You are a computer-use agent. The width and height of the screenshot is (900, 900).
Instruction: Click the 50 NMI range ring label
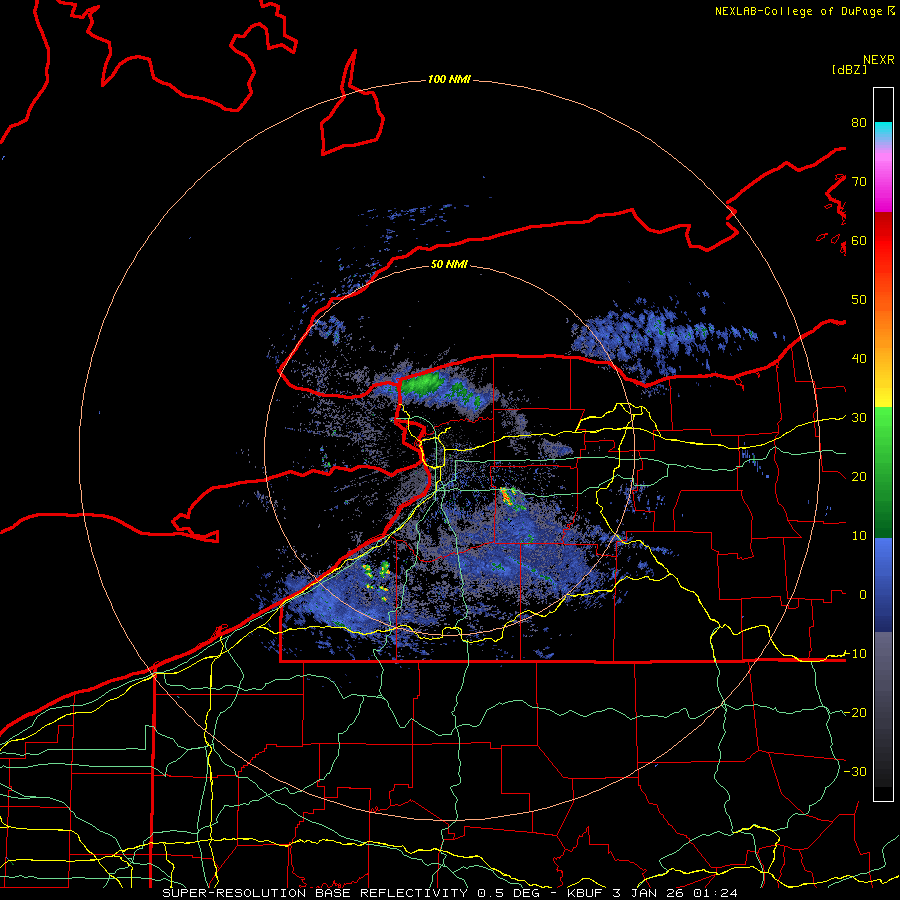pyautogui.click(x=449, y=264)
